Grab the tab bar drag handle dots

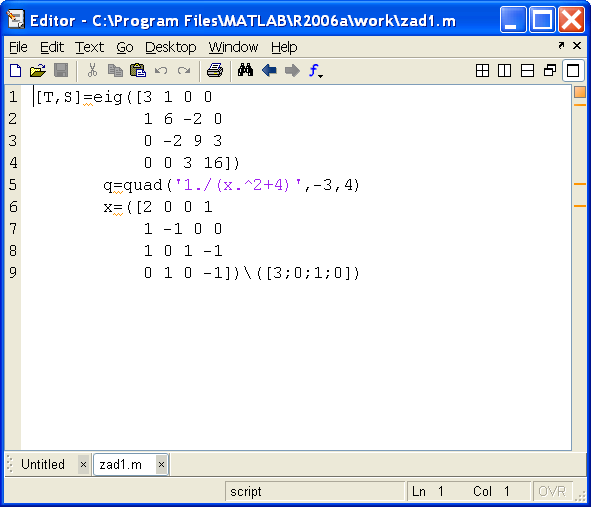(x=10, y=464)
